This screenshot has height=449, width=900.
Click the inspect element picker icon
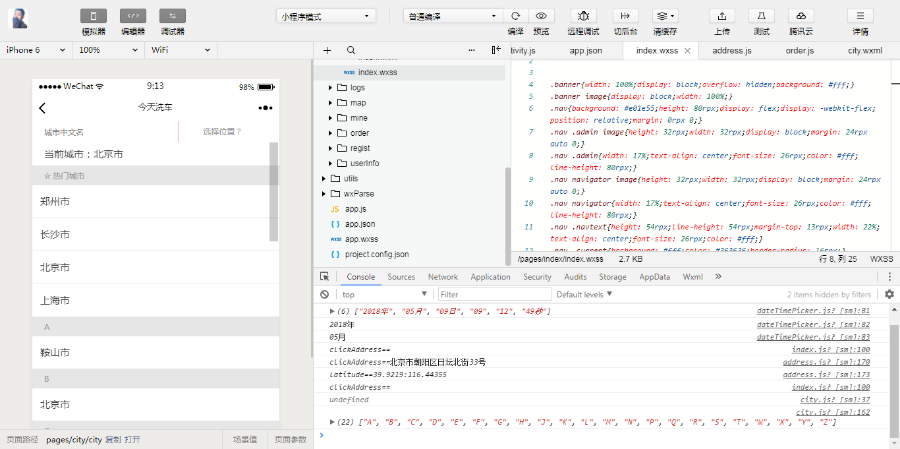[325, 277]
